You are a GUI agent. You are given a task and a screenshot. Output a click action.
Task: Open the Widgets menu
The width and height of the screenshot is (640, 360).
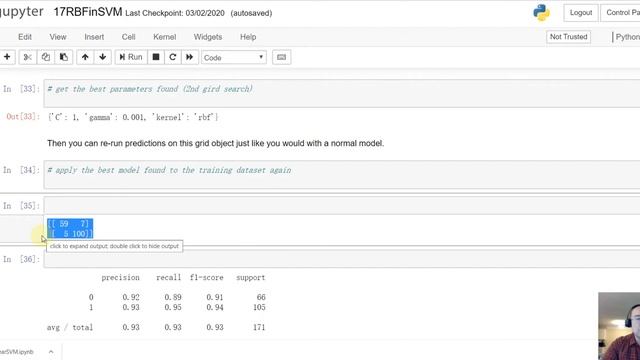point(208,37)
